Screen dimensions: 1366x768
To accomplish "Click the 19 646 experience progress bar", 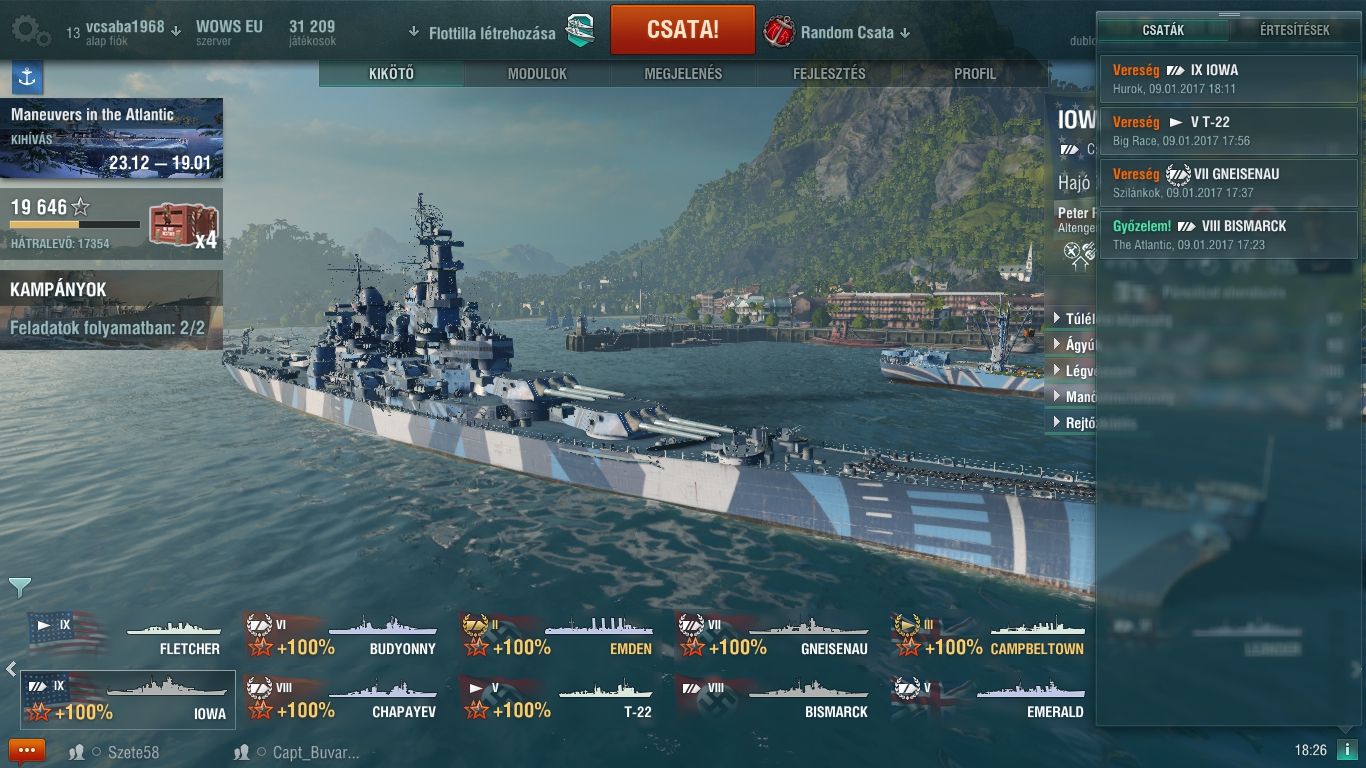I will tap(75, 225).
